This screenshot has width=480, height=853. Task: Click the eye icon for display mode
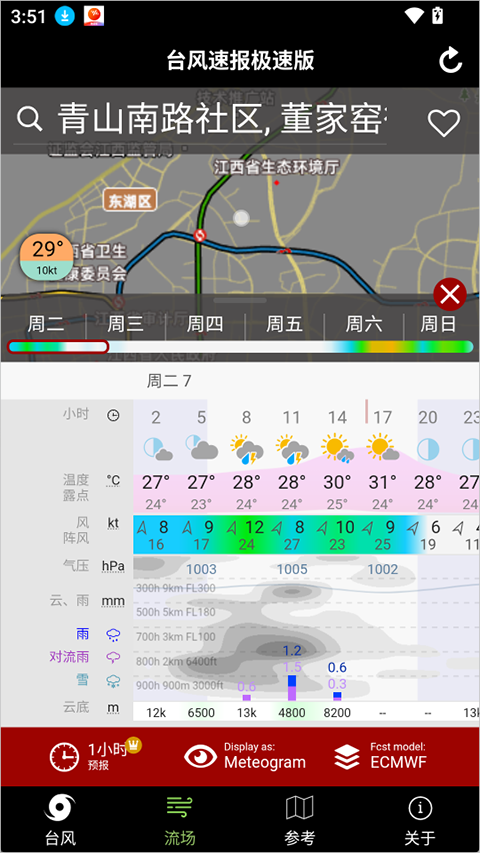200,756
